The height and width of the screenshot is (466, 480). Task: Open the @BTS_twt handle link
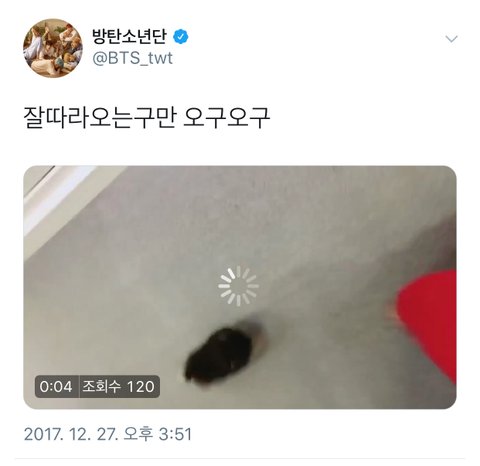click(x=132, y=58)
